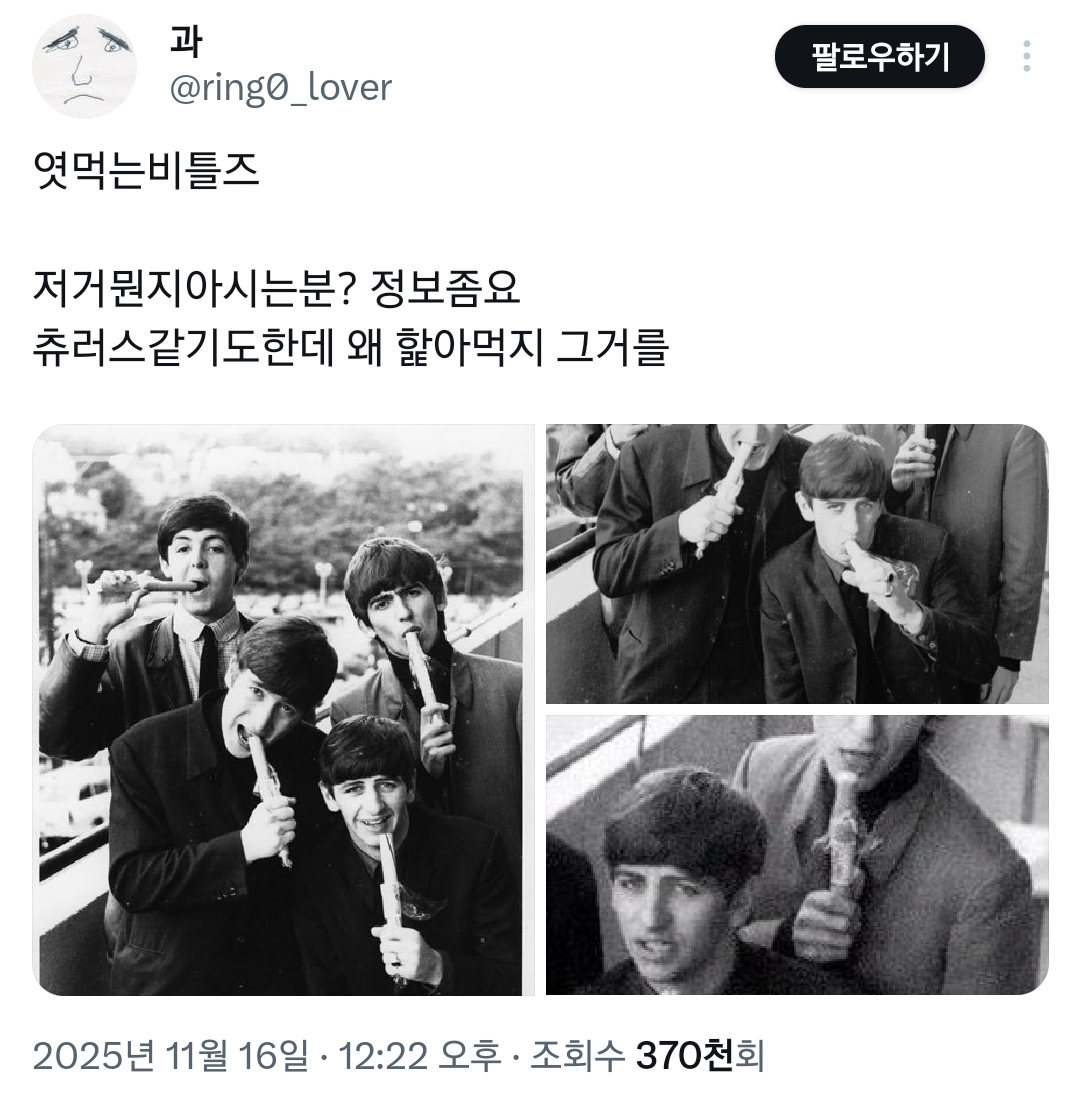Image resolution: width=1080 pixels, height=1094 pixels.
Task: Click the words 정보좀요 in the tweet
Action: (x=446, y=288)
